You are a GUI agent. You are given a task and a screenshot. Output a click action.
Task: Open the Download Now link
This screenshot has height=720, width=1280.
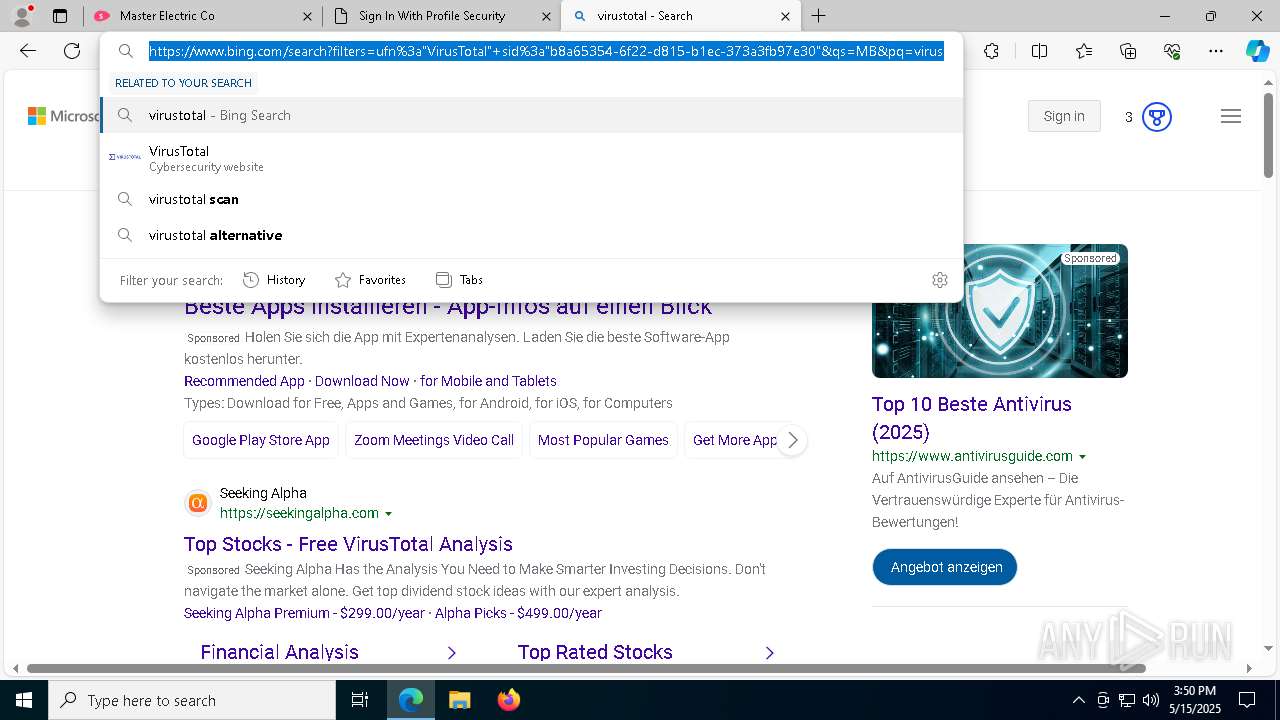[362, 381]
